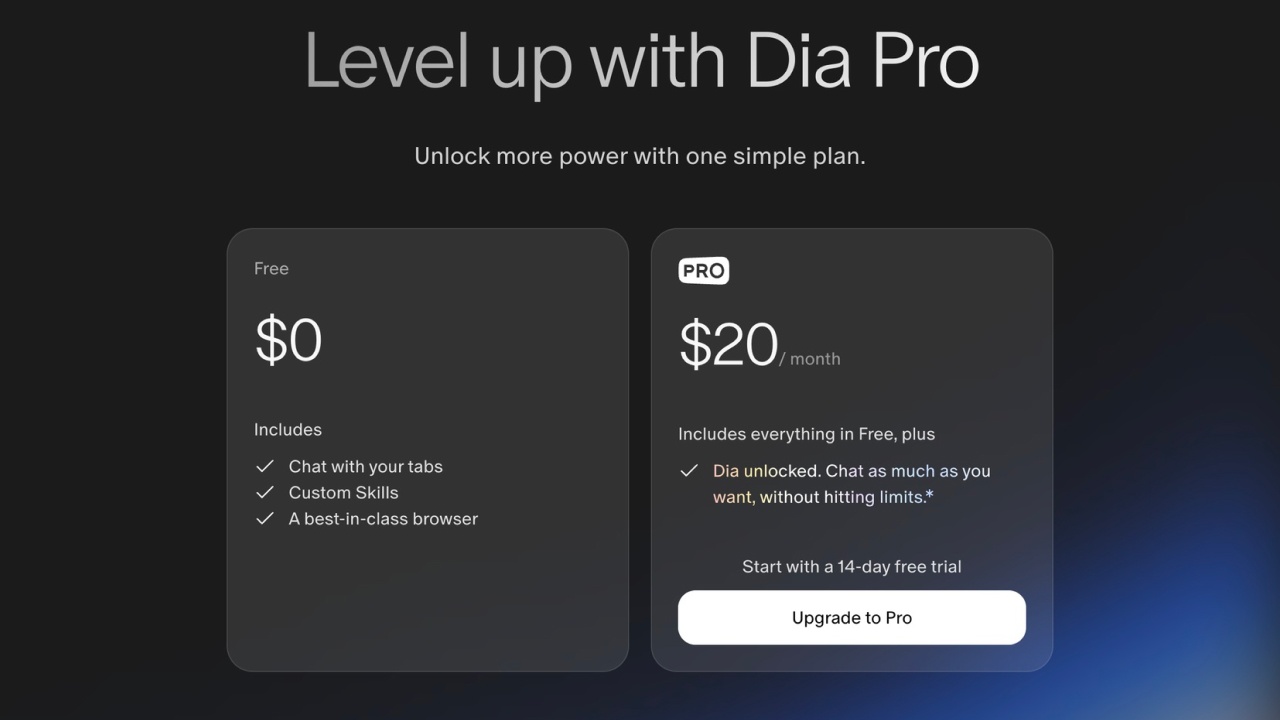This screenshot has height=720, width=1280.
Task: Click the $0 price on Free plan
Action: (288, 340)
